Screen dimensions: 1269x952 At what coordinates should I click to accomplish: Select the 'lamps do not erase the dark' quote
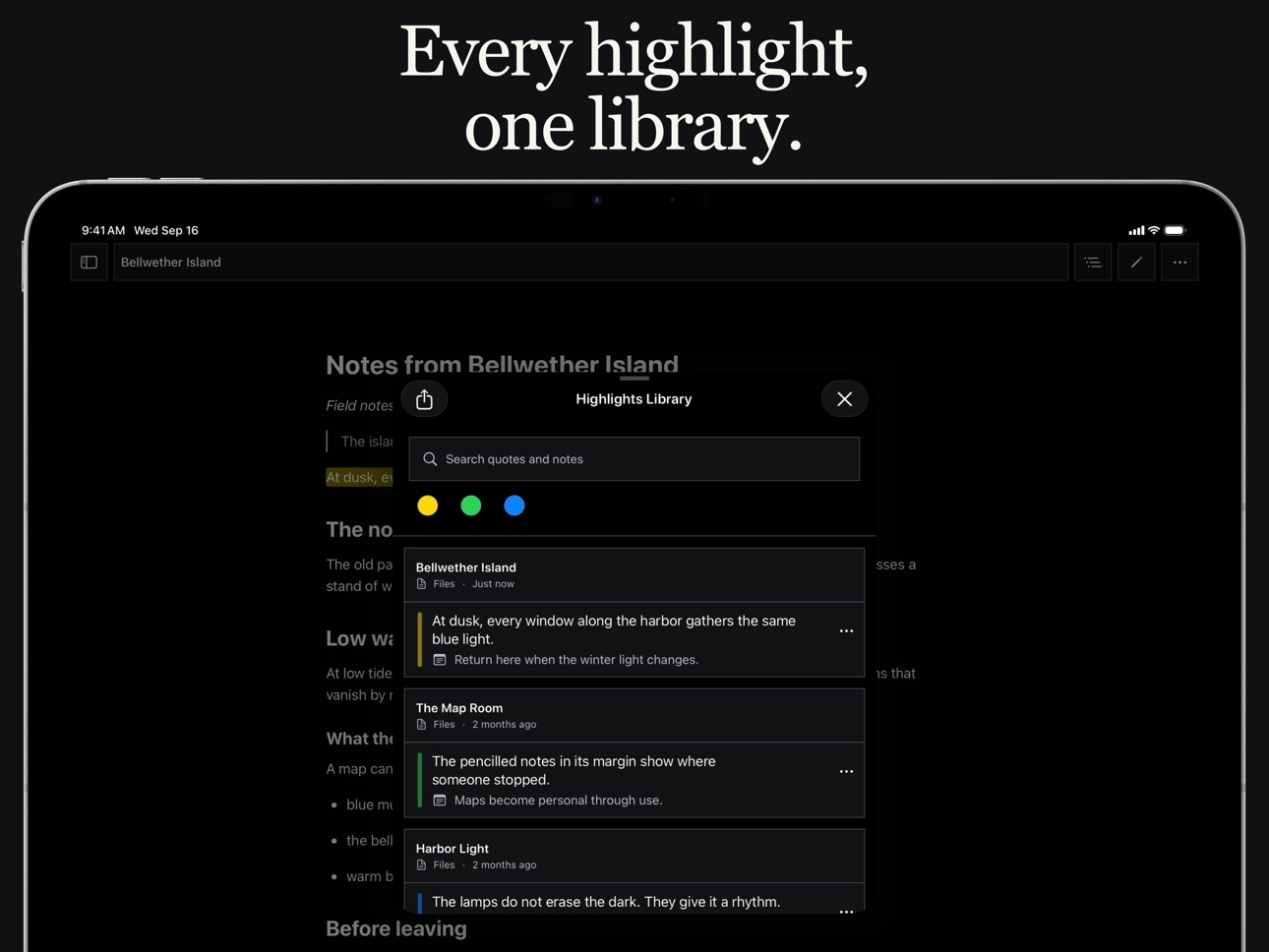point(606,902)
